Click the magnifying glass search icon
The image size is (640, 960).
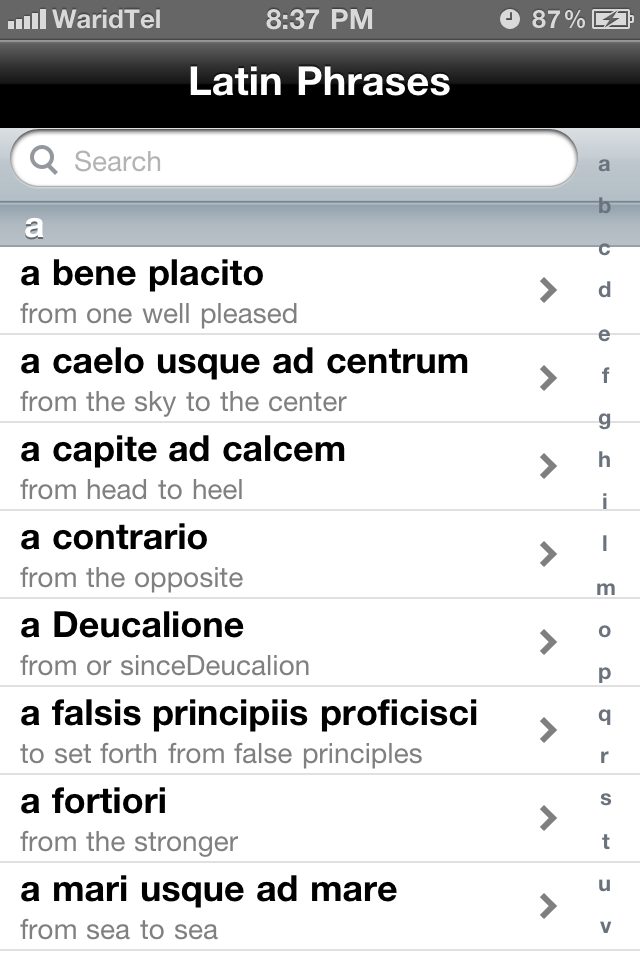click(x=44, y=160)
